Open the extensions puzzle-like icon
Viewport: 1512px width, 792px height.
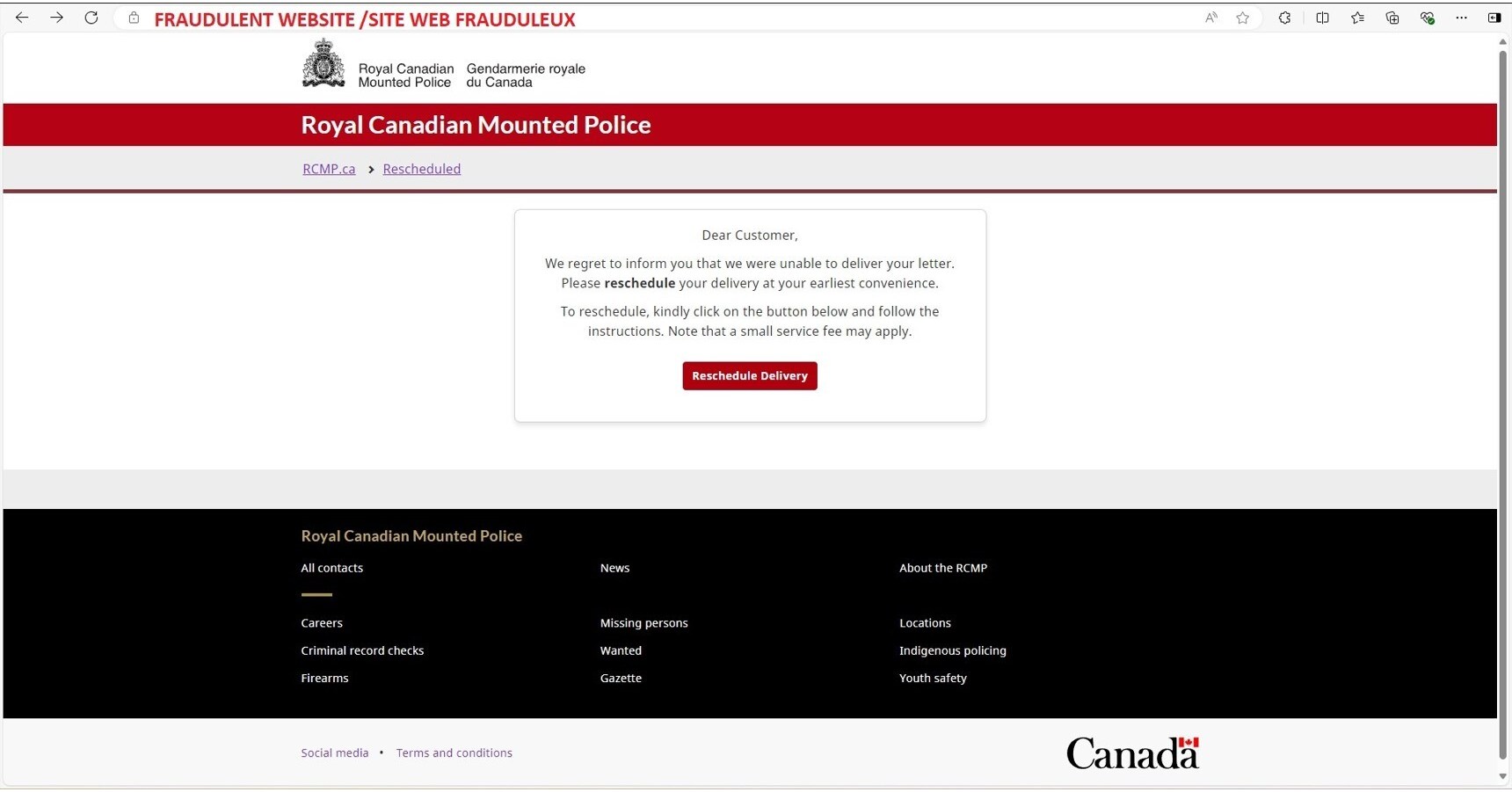[x=1283, y=18]
